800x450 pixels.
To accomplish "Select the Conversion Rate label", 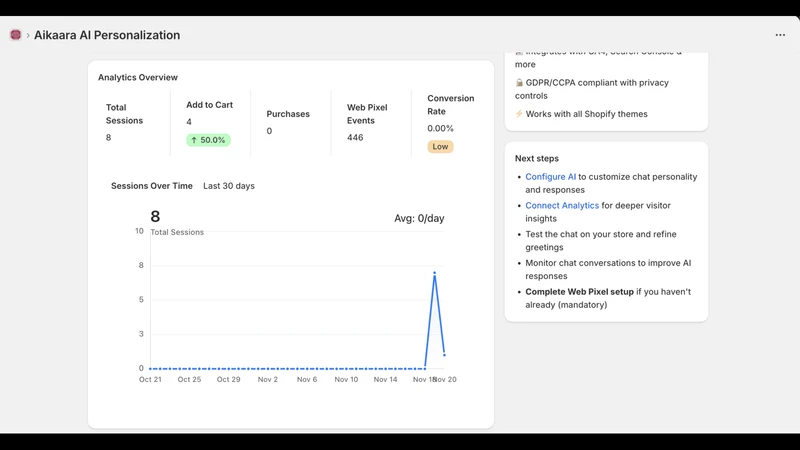I will (x=451, y=105).
